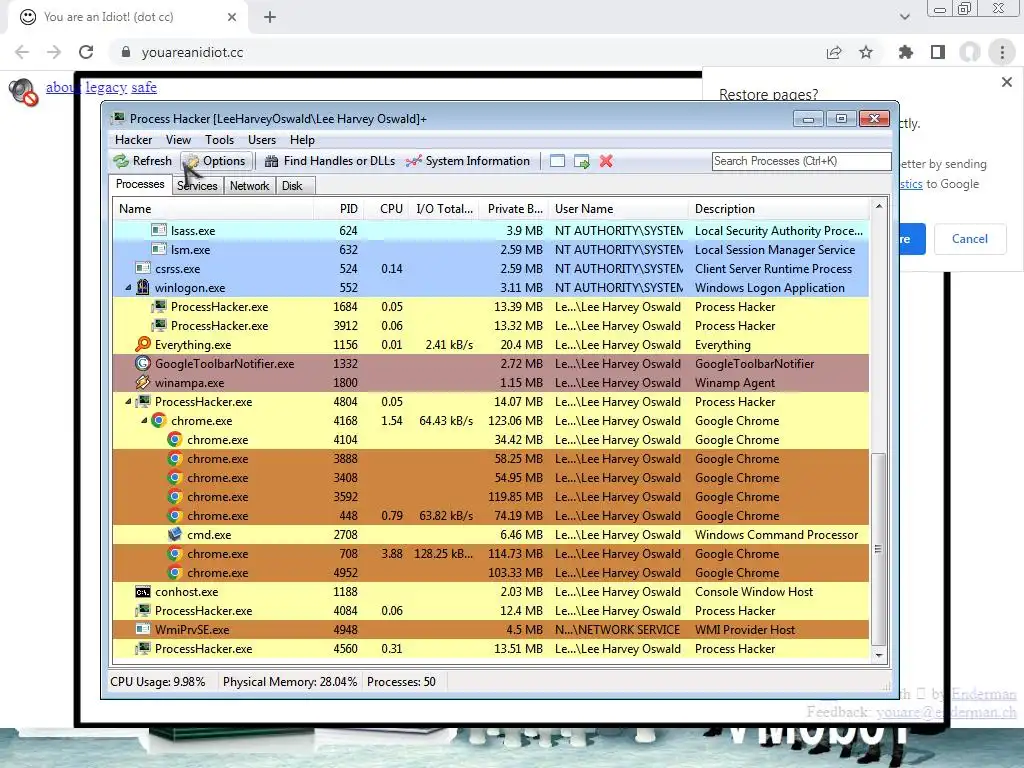Open the Chrome extensions puzzle icon
This screenshot has height=768, width=1024.
coord(906,52)
